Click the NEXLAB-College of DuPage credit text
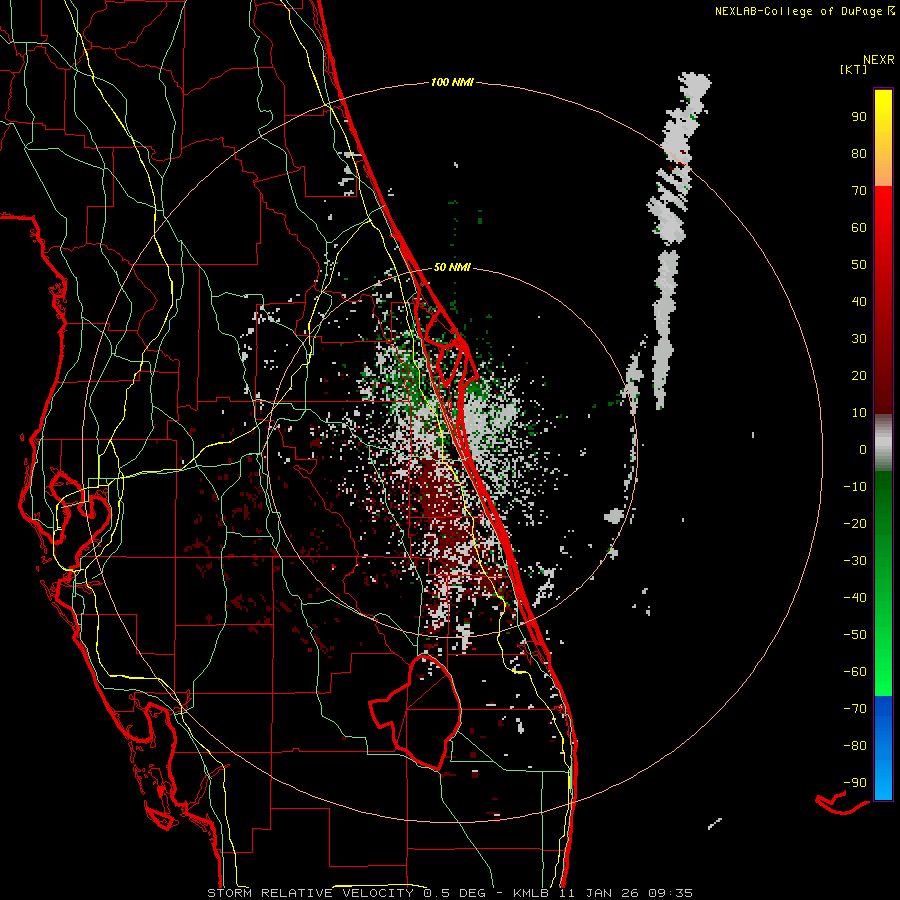Screen dimensions: 900x900 pyautogui.click(x=798, y=11)
